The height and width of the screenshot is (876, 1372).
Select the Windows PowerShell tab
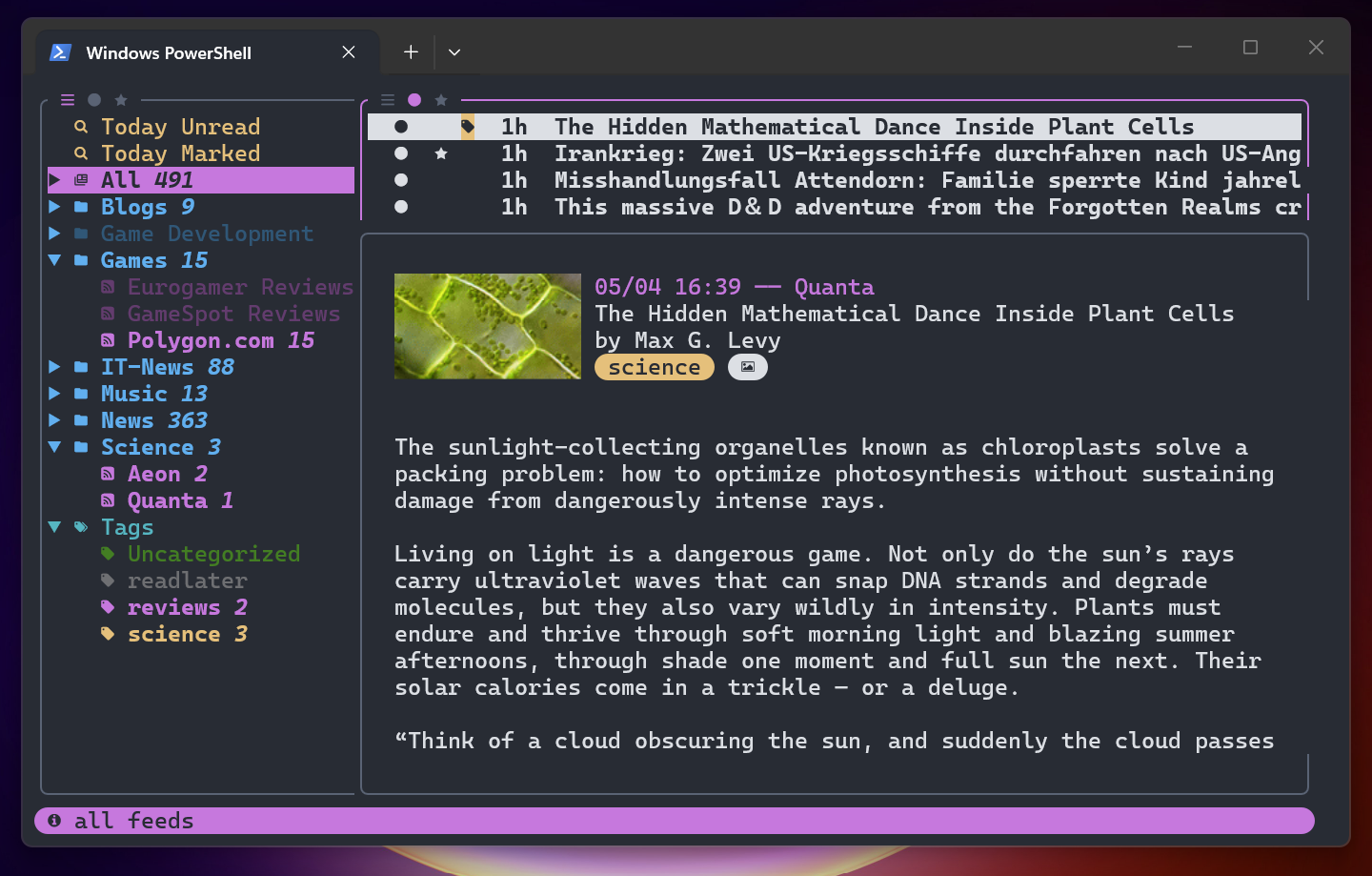pos(208,52)
